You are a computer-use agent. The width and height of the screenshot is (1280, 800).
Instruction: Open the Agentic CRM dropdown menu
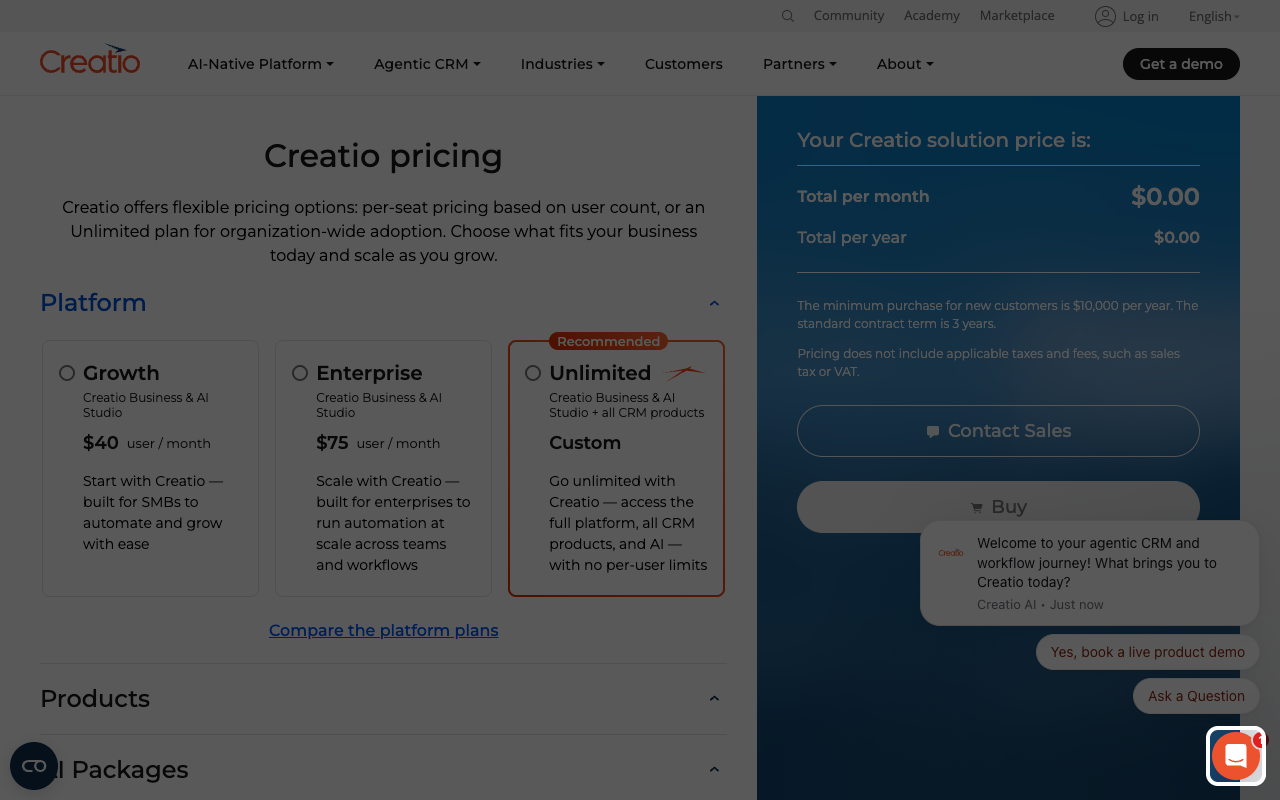click(x=427, y=64)
